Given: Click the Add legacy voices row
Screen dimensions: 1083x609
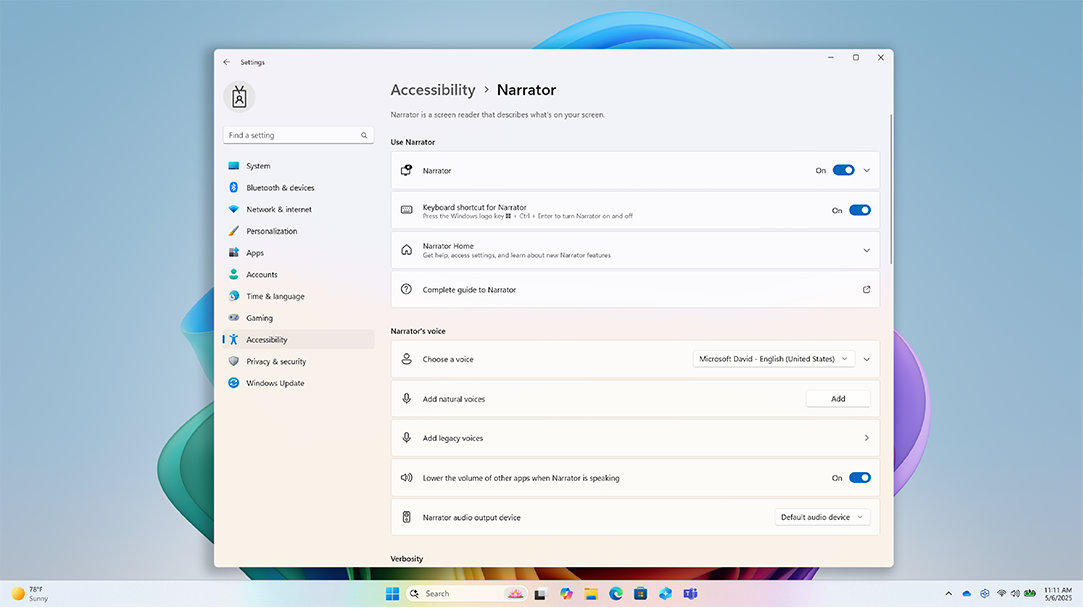Looking at the screenshot, I should [635, 438].
